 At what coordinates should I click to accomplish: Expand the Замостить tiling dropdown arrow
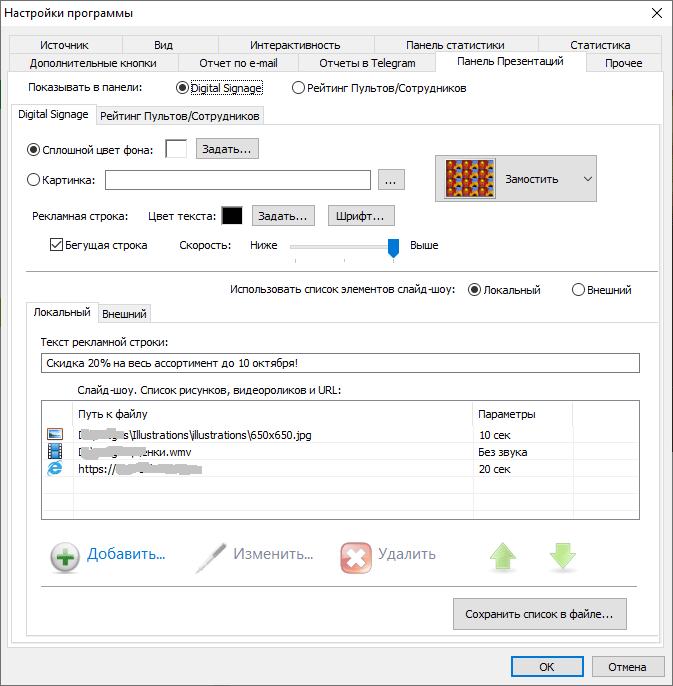point(586,179)
